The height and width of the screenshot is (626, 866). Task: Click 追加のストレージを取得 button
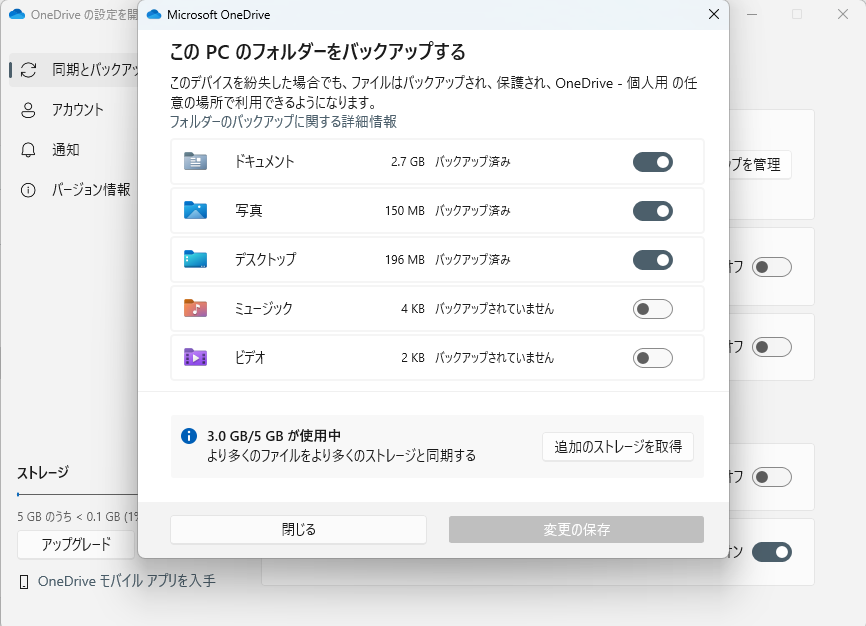point(617,446)
